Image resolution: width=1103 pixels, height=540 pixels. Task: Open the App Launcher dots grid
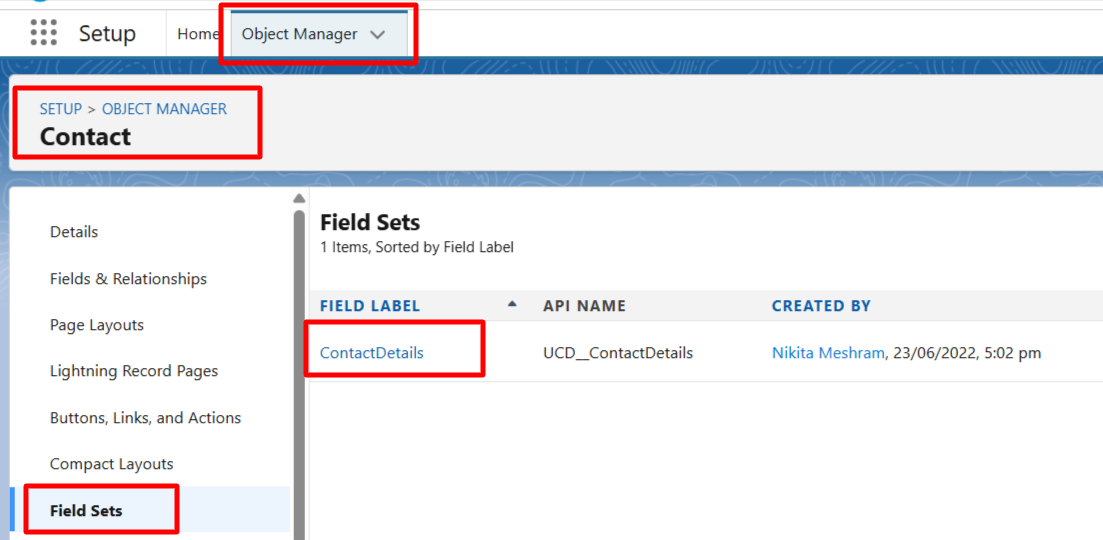point(44,33)
